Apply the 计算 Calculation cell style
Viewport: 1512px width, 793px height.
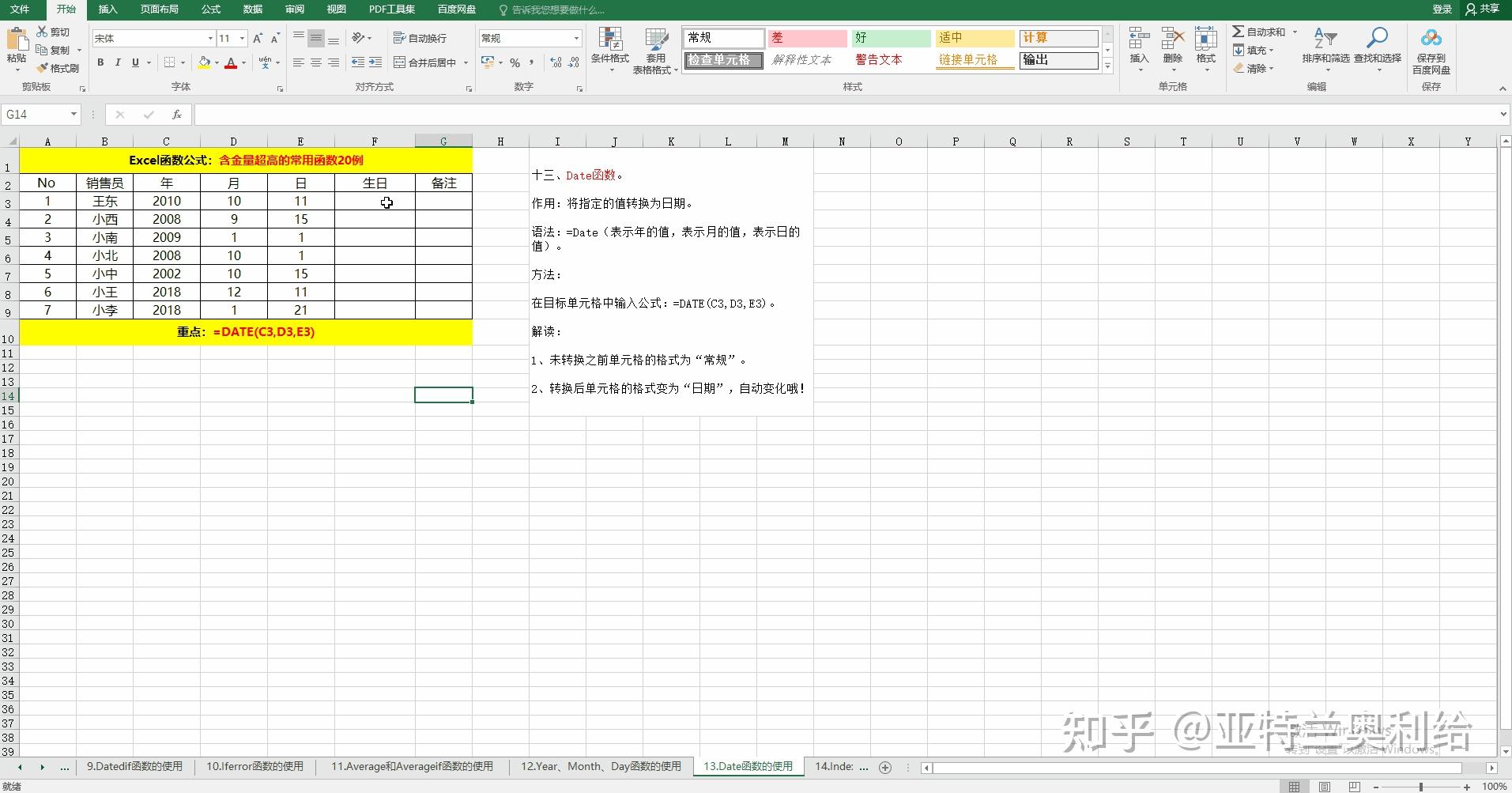coord(1058,38)
